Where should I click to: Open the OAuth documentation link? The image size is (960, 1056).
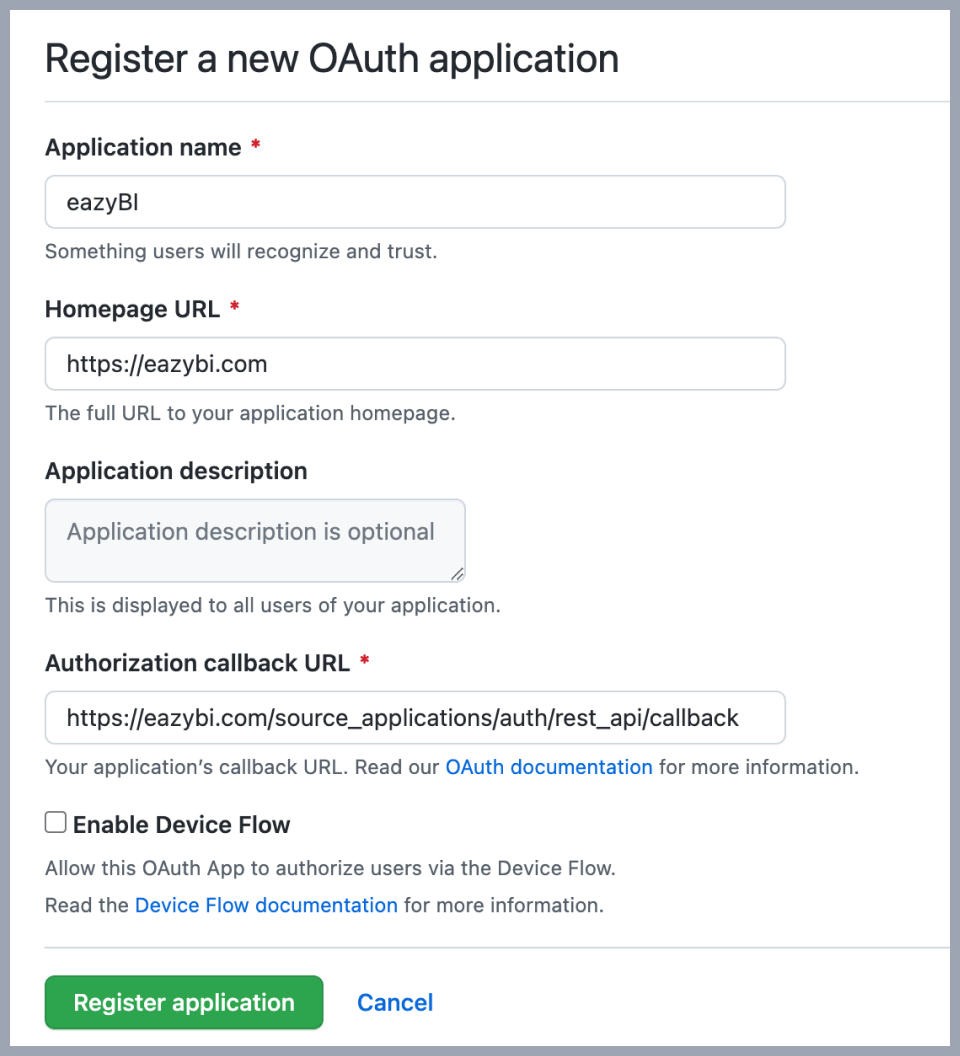point(549,767)
